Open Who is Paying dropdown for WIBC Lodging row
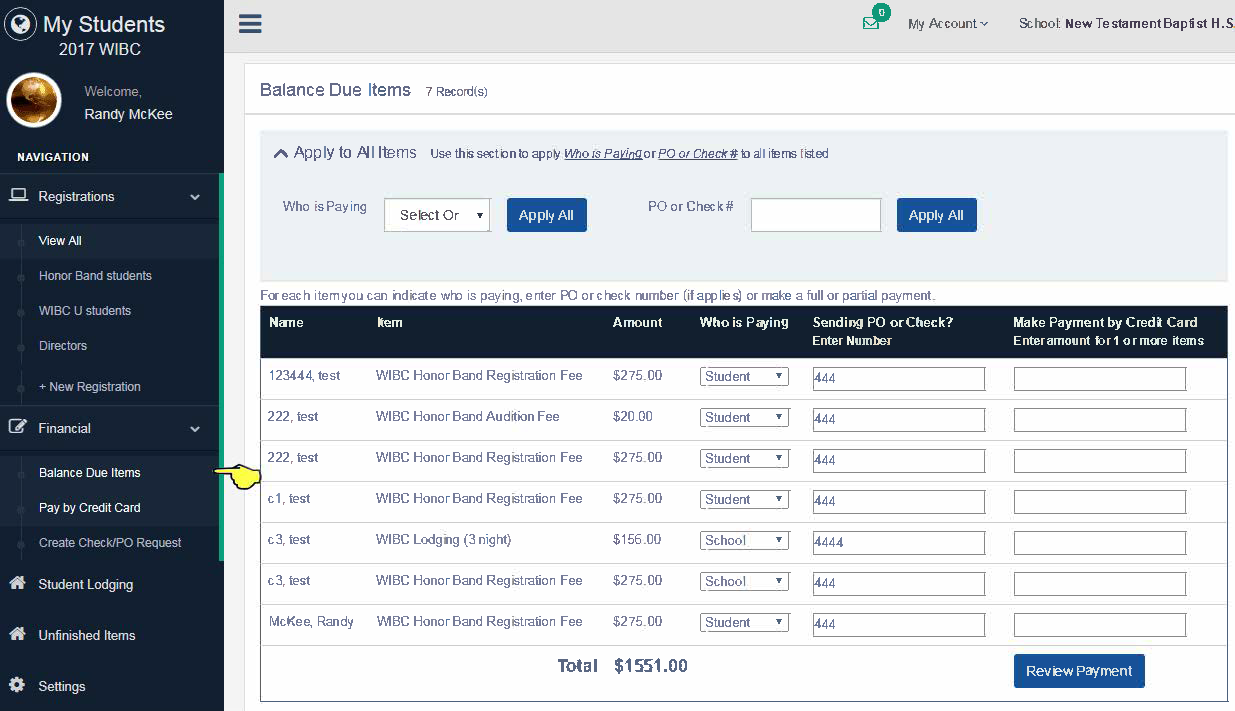 coord(744,541)
